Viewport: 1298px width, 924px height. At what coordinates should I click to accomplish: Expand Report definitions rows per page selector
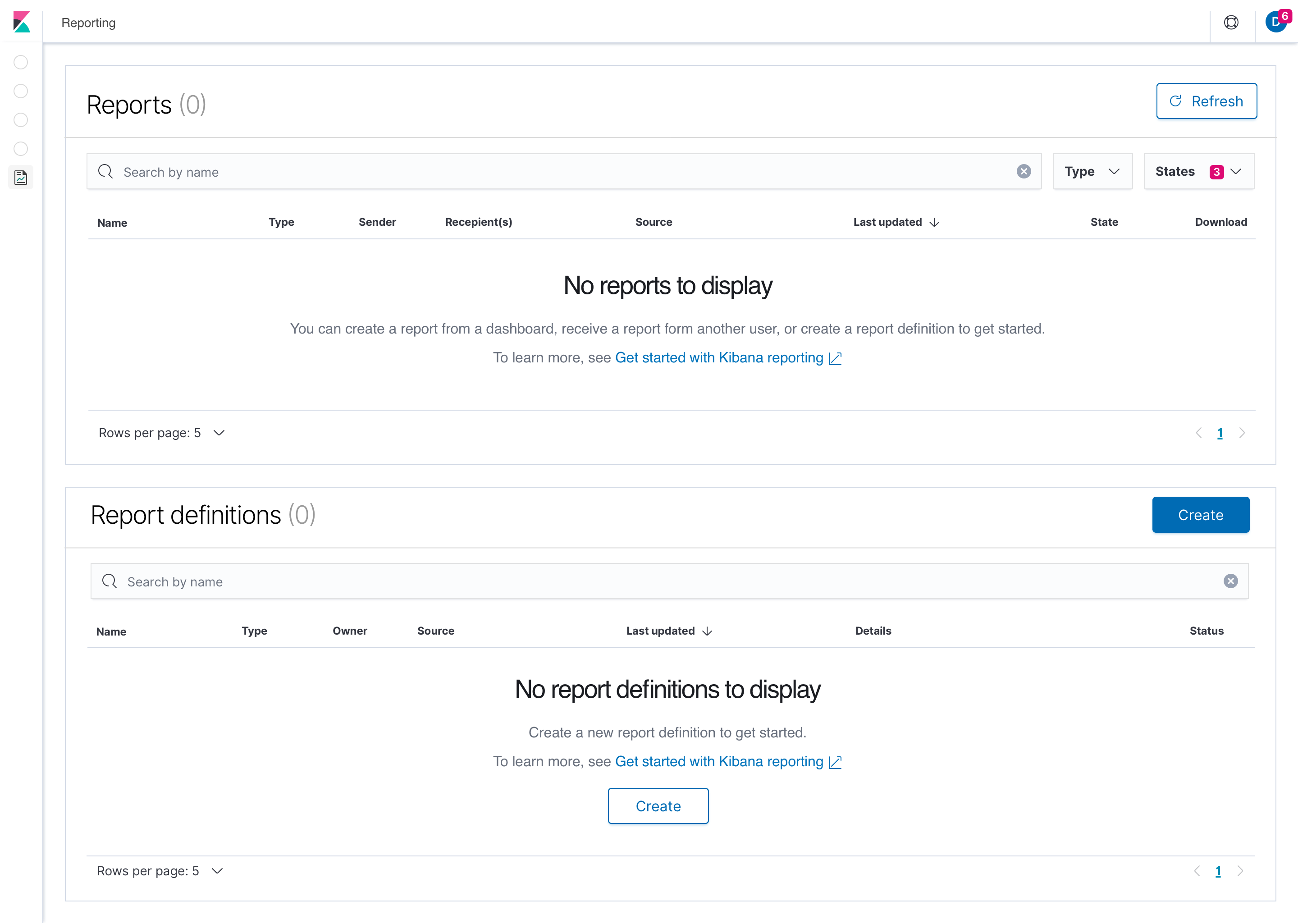160,871
